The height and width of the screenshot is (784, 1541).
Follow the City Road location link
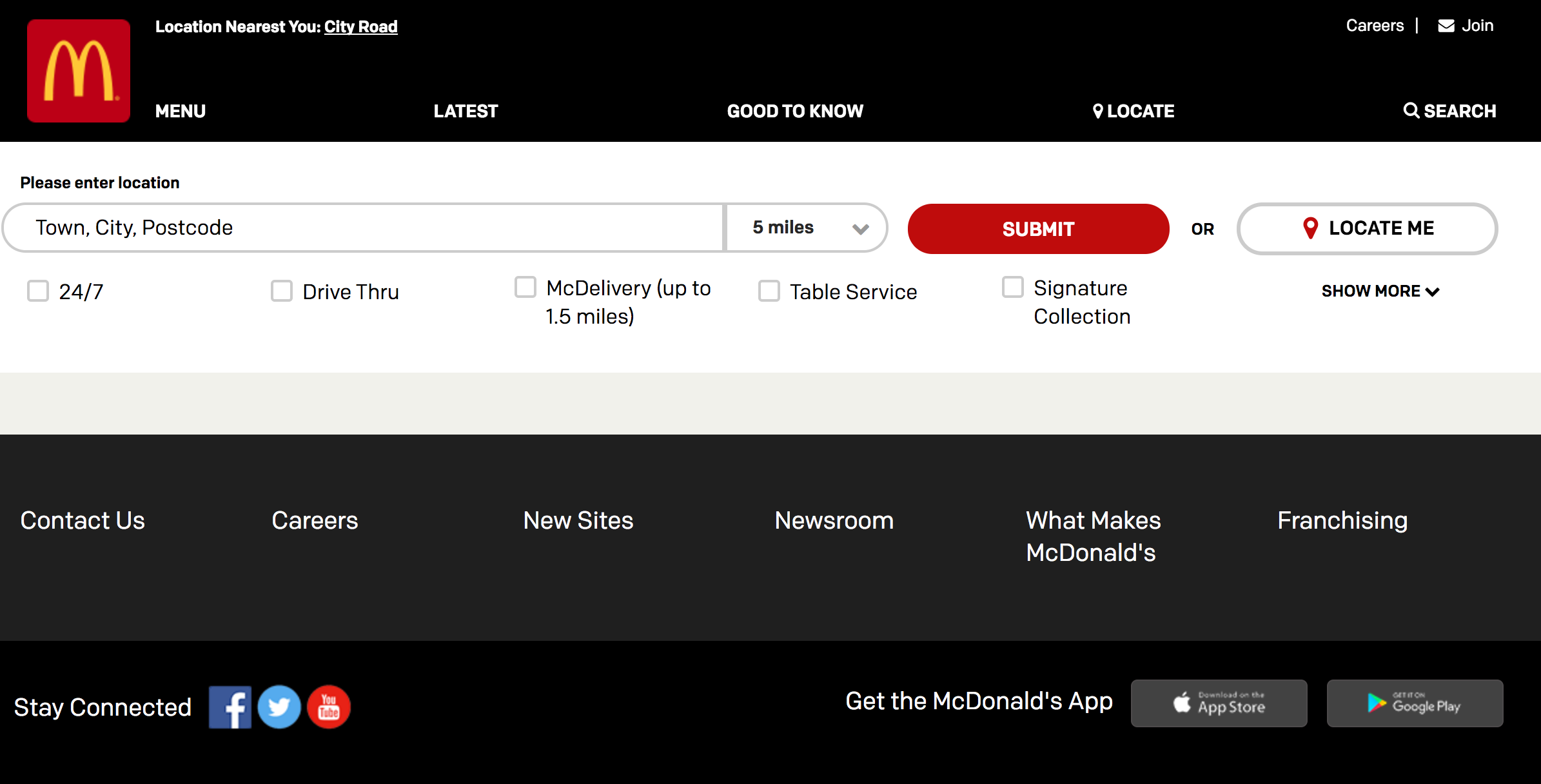pyautogui.click(x=360, y=27)
